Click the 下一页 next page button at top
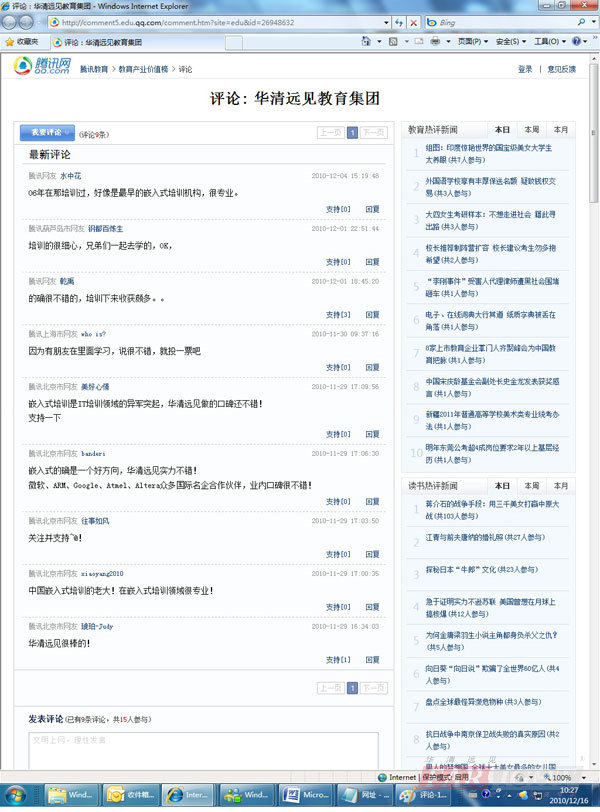Screen dimensions: 600x812 tap(373, 132)
